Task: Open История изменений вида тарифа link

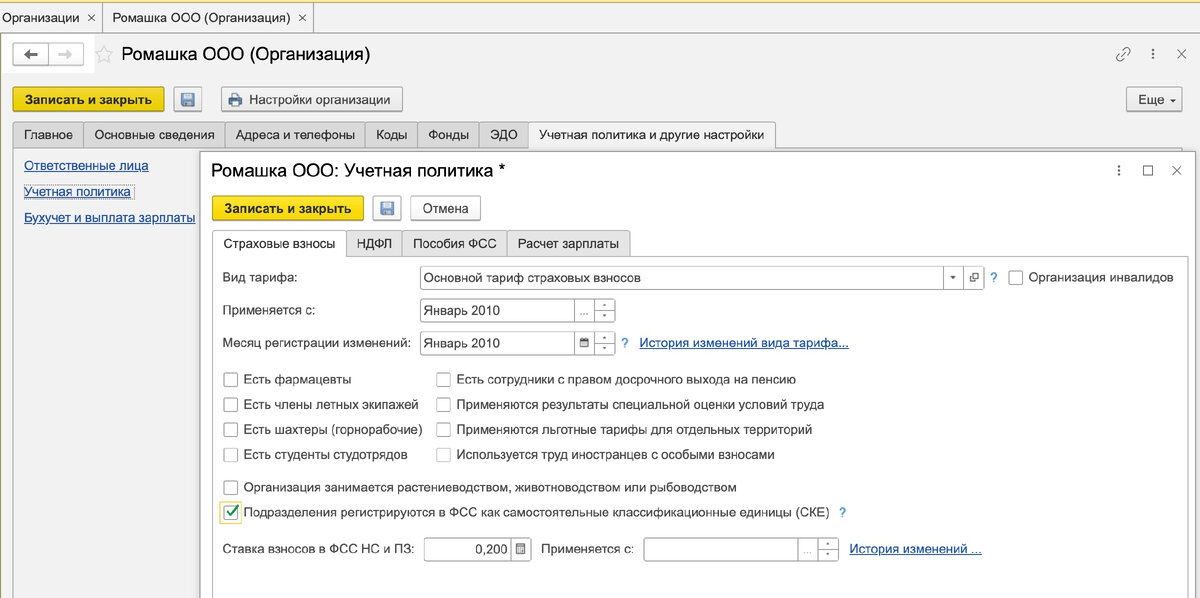Action: pos(744,343)
